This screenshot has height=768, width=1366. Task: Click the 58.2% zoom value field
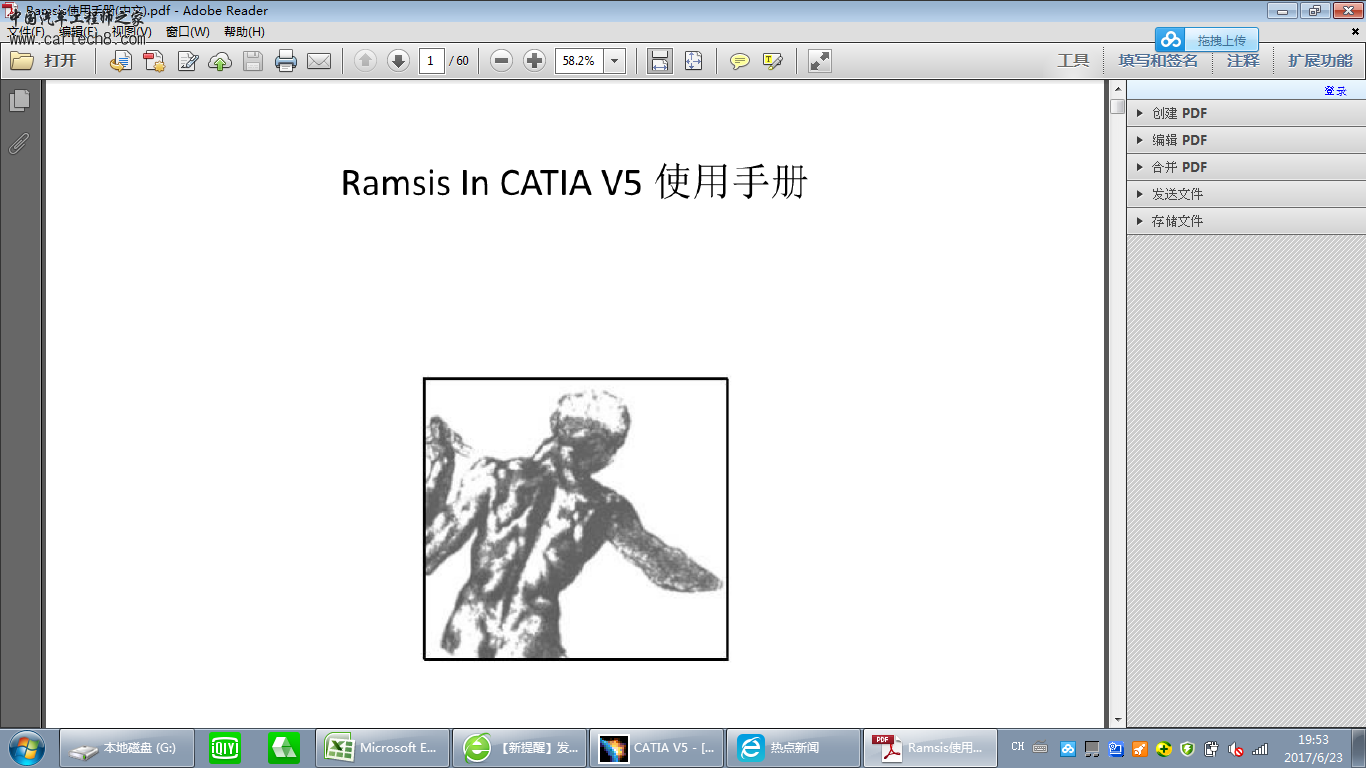pos(579,61)
